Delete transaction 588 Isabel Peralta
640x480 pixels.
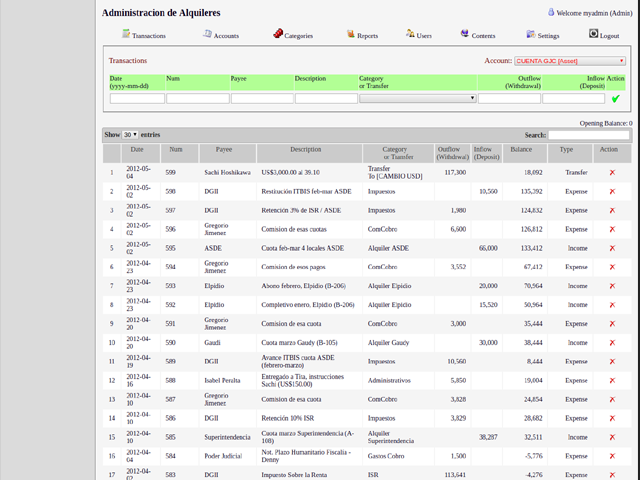pyautogui.click(x=612, y=380)
